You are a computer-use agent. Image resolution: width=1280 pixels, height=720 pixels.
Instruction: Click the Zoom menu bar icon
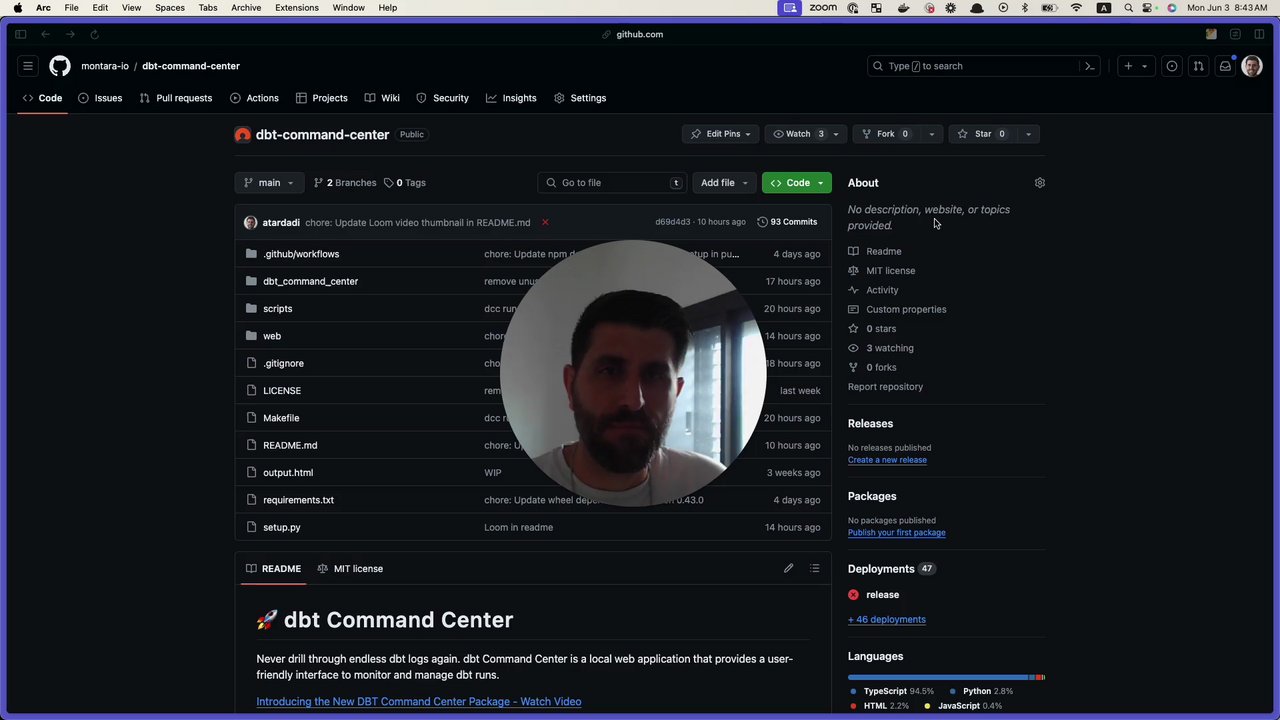tap(823, 8)
